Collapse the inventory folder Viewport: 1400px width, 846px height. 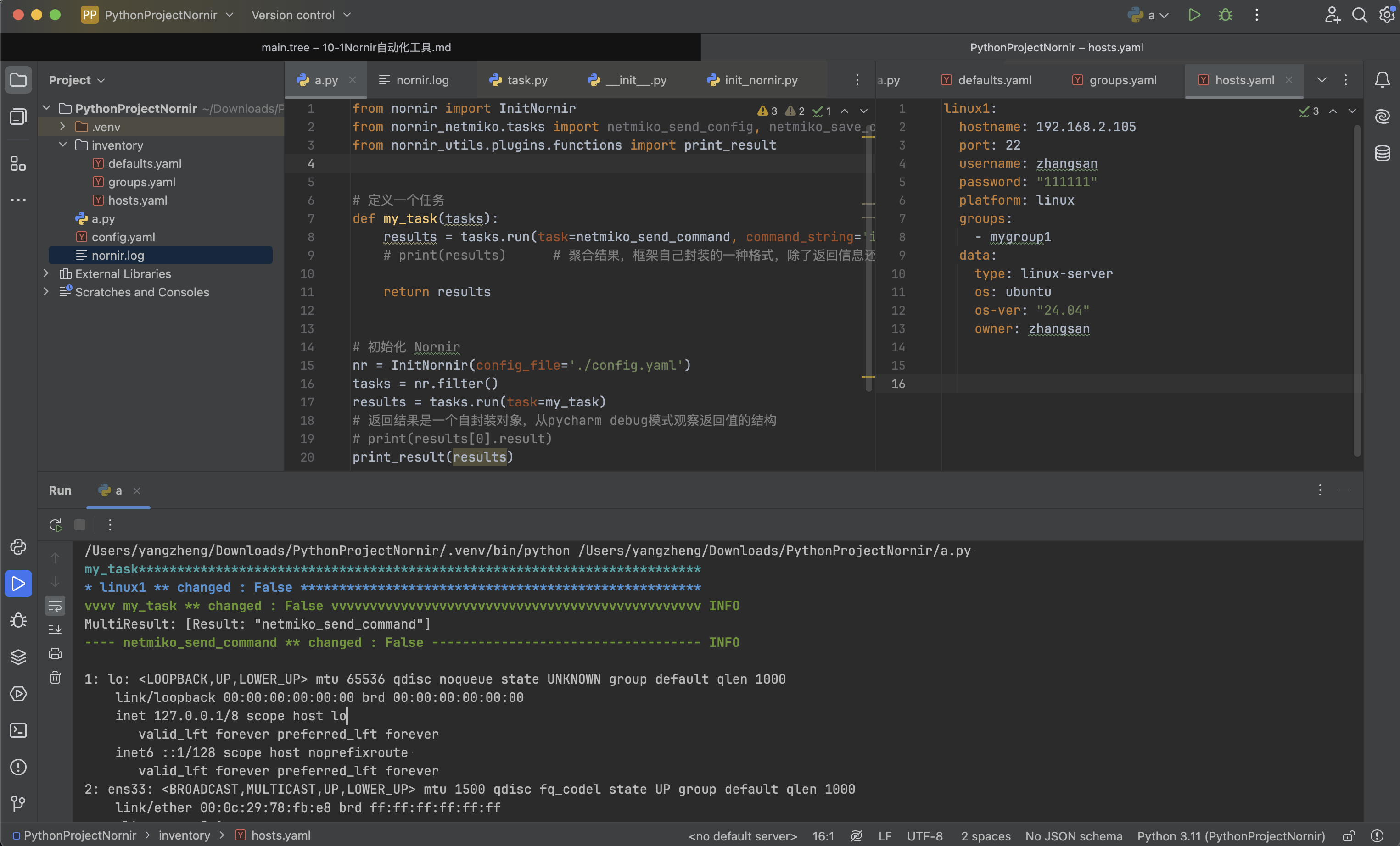pos(62,145)
